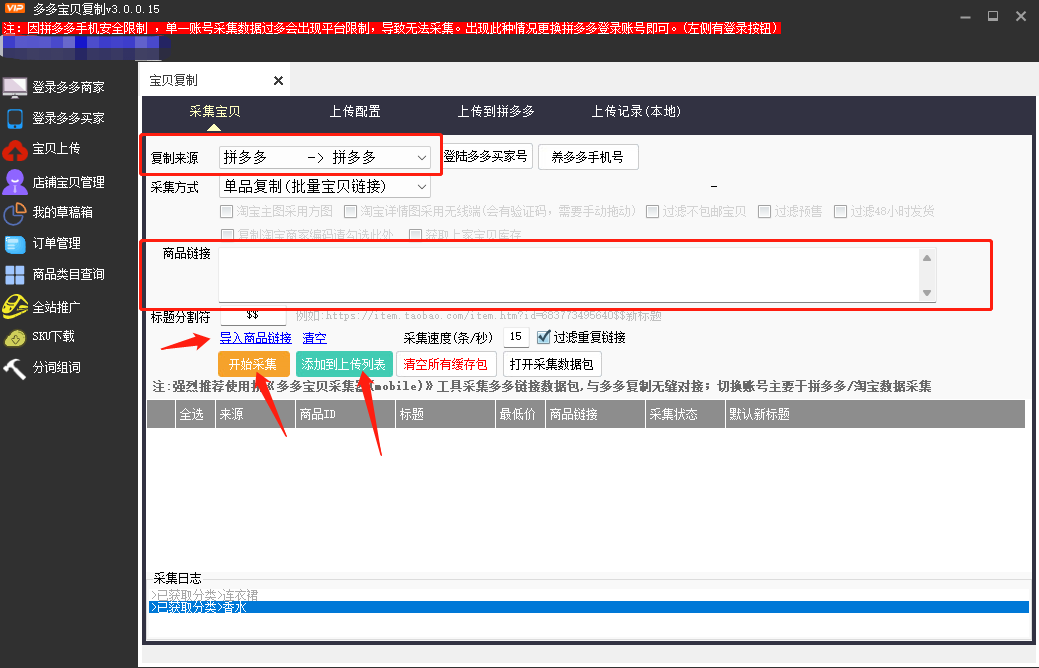Click the 打开采集数据包 button

click(x=551, y=364)
